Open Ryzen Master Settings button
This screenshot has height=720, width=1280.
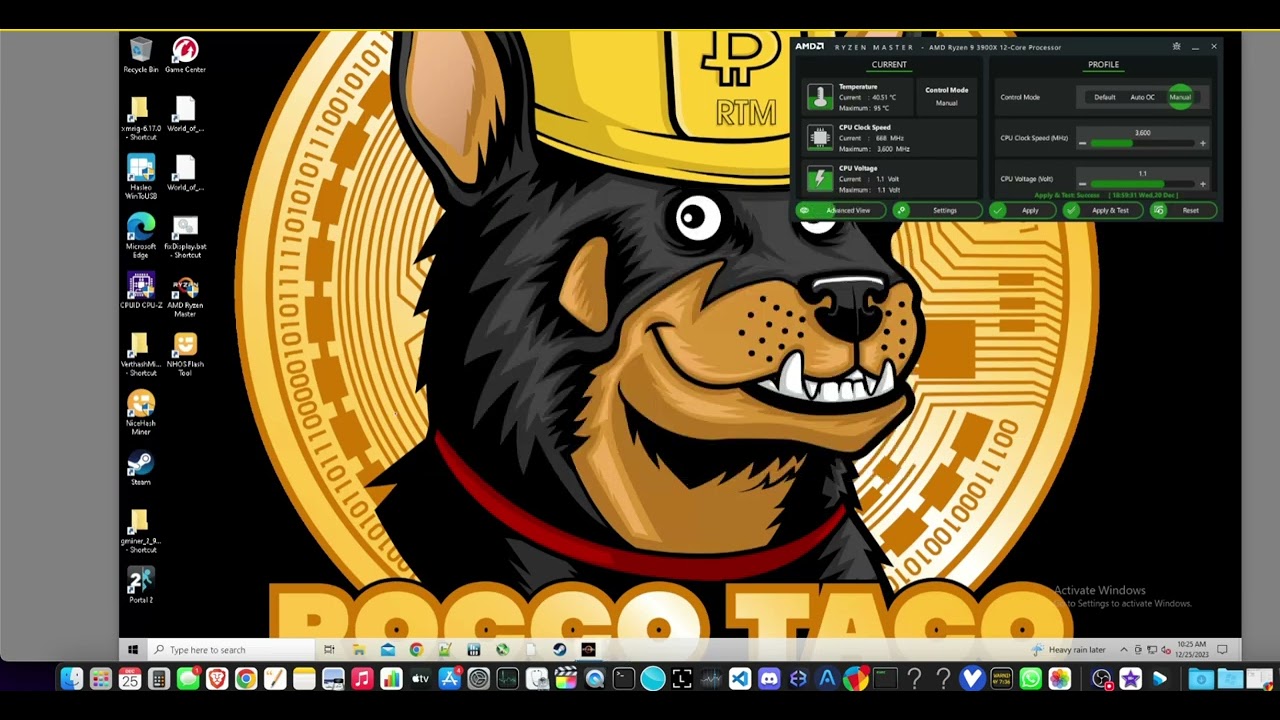[x=938, y=211]
